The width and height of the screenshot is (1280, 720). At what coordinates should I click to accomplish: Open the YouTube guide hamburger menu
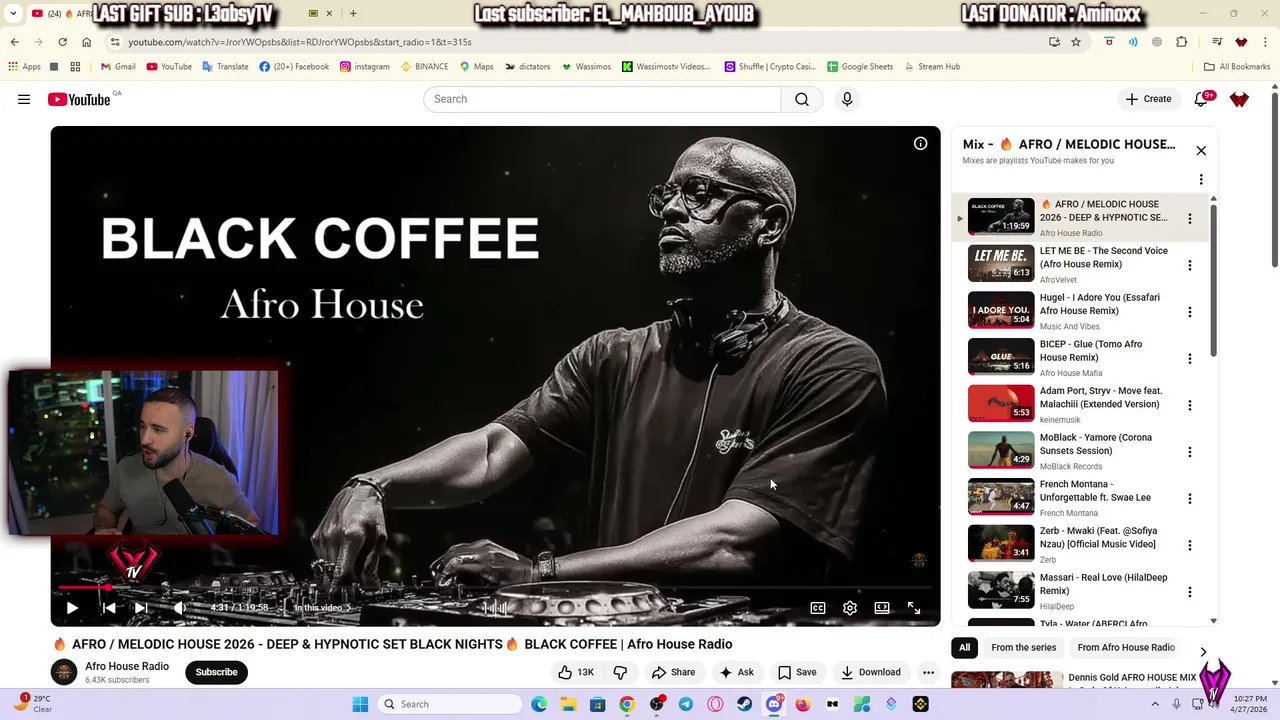click(x=24, y=99)
